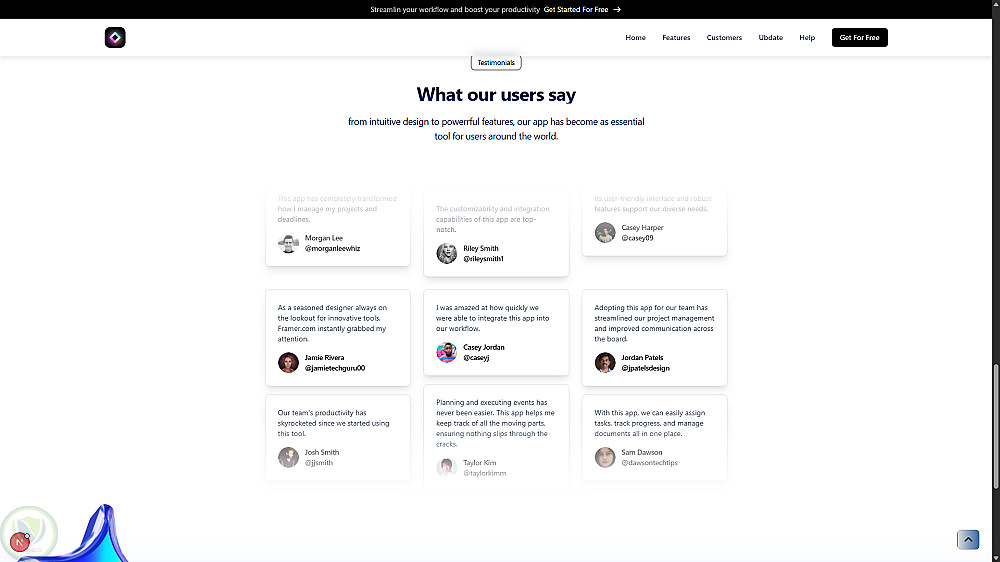Click Jamie Rivera's avatar image

tap(288, 362)
